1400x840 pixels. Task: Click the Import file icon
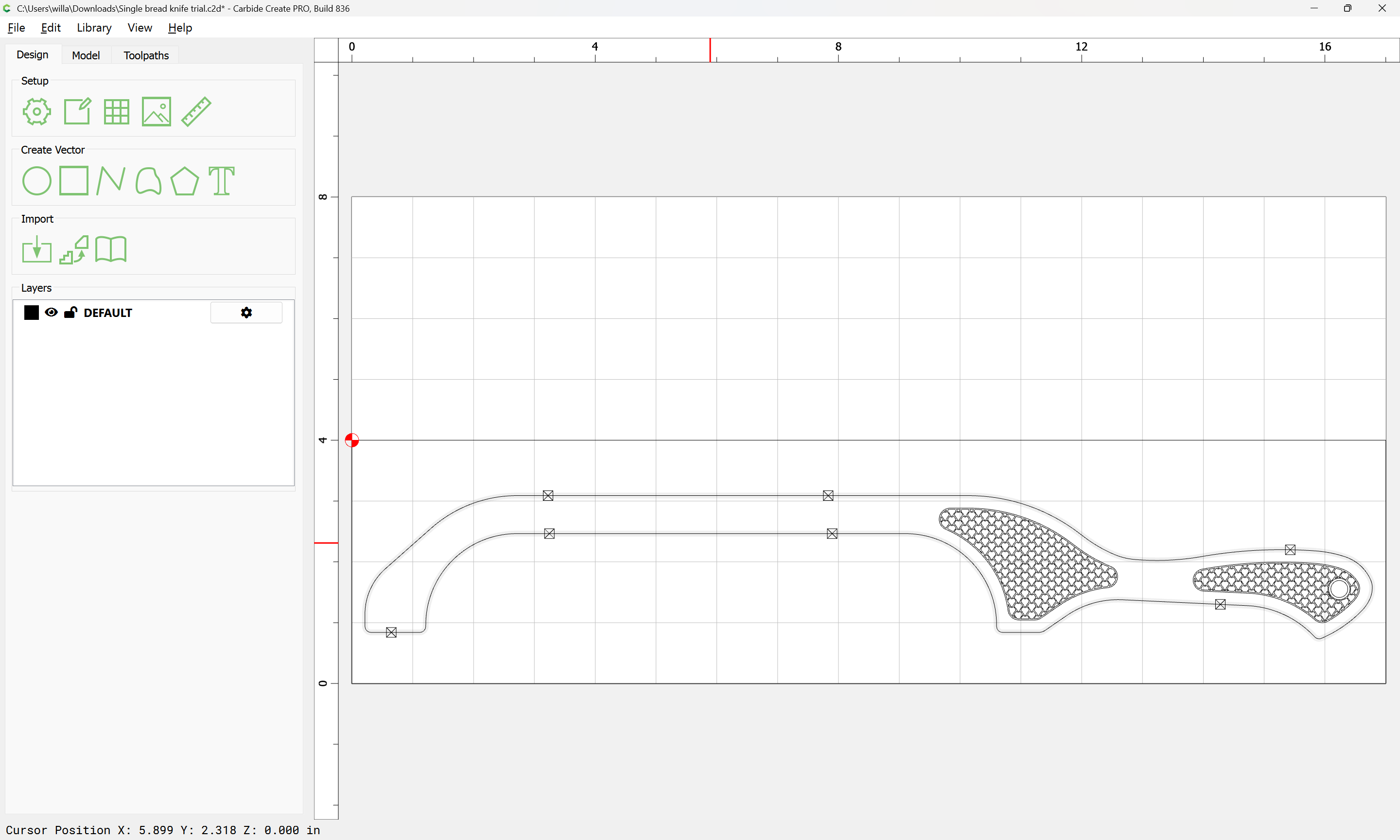[x=37, y=250]
